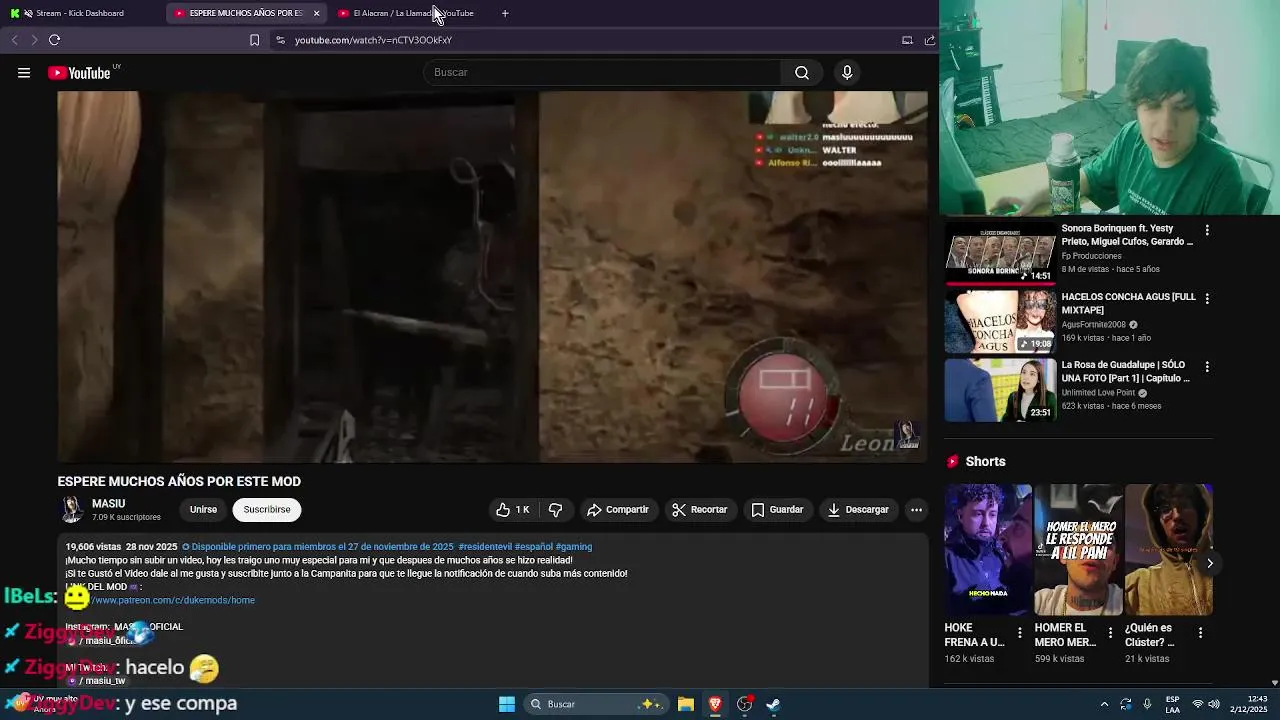Viewport: 1280px width, 720px height.
Task: Open options menu for Sonora Borinquen video
Action: [1207, 230]
